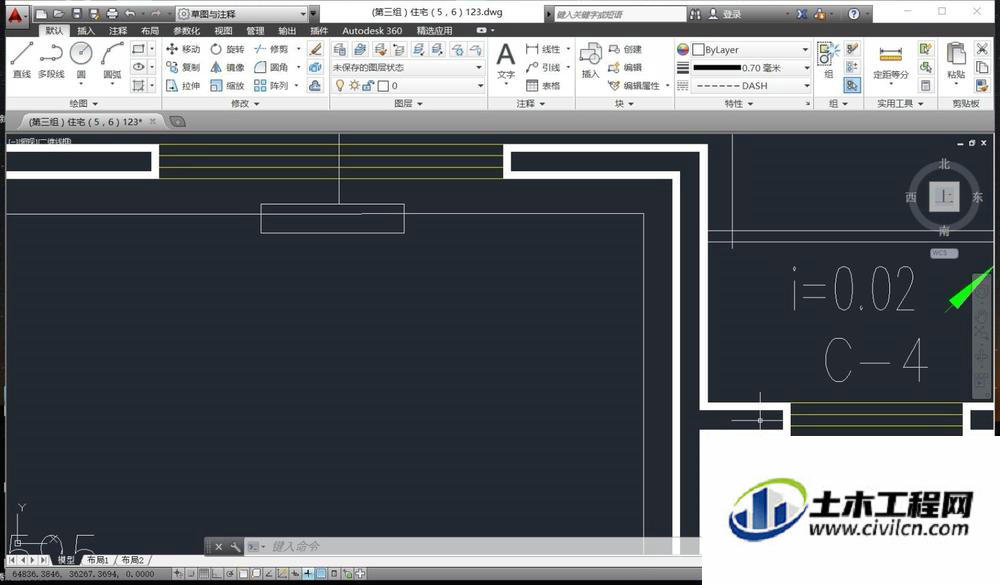
Task: Click the Measure (定距等分) utility tool
Action: point(891,63)
